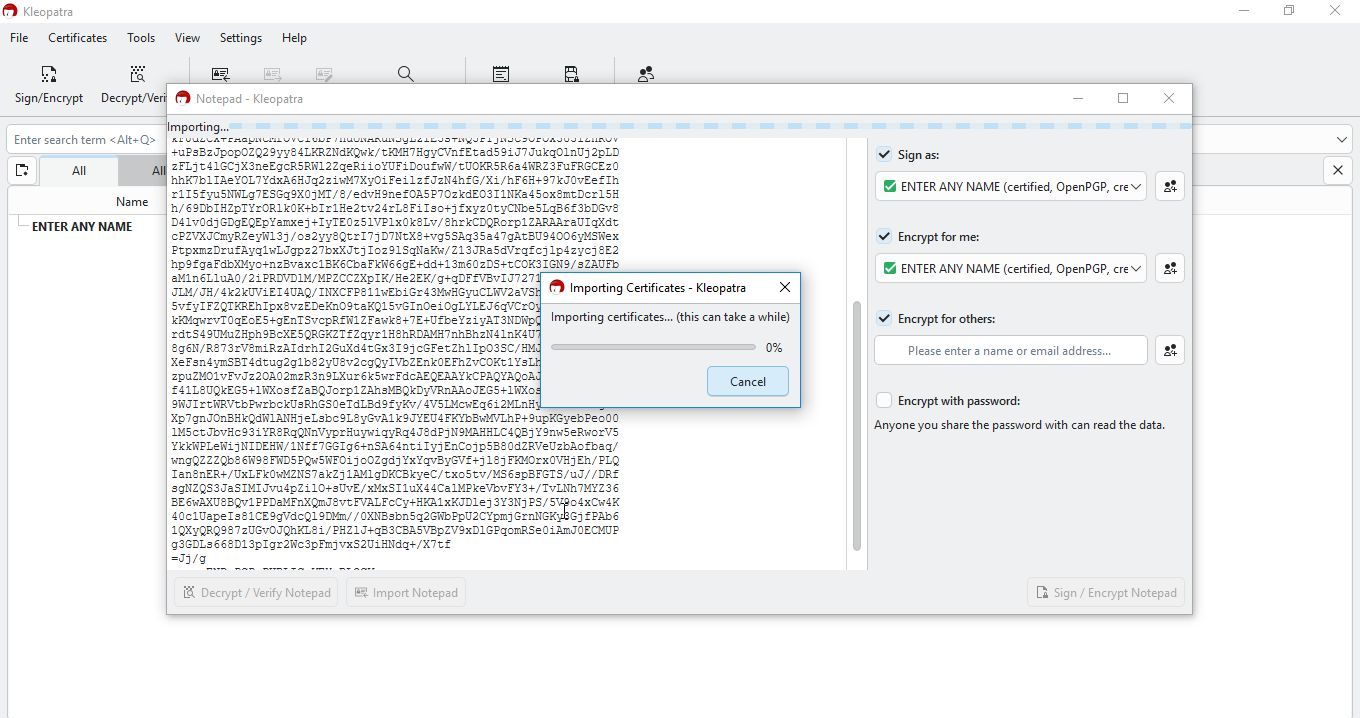Click the name or email address field
This screenshot has height=718, width=1360.
(x=1011, y=350)
